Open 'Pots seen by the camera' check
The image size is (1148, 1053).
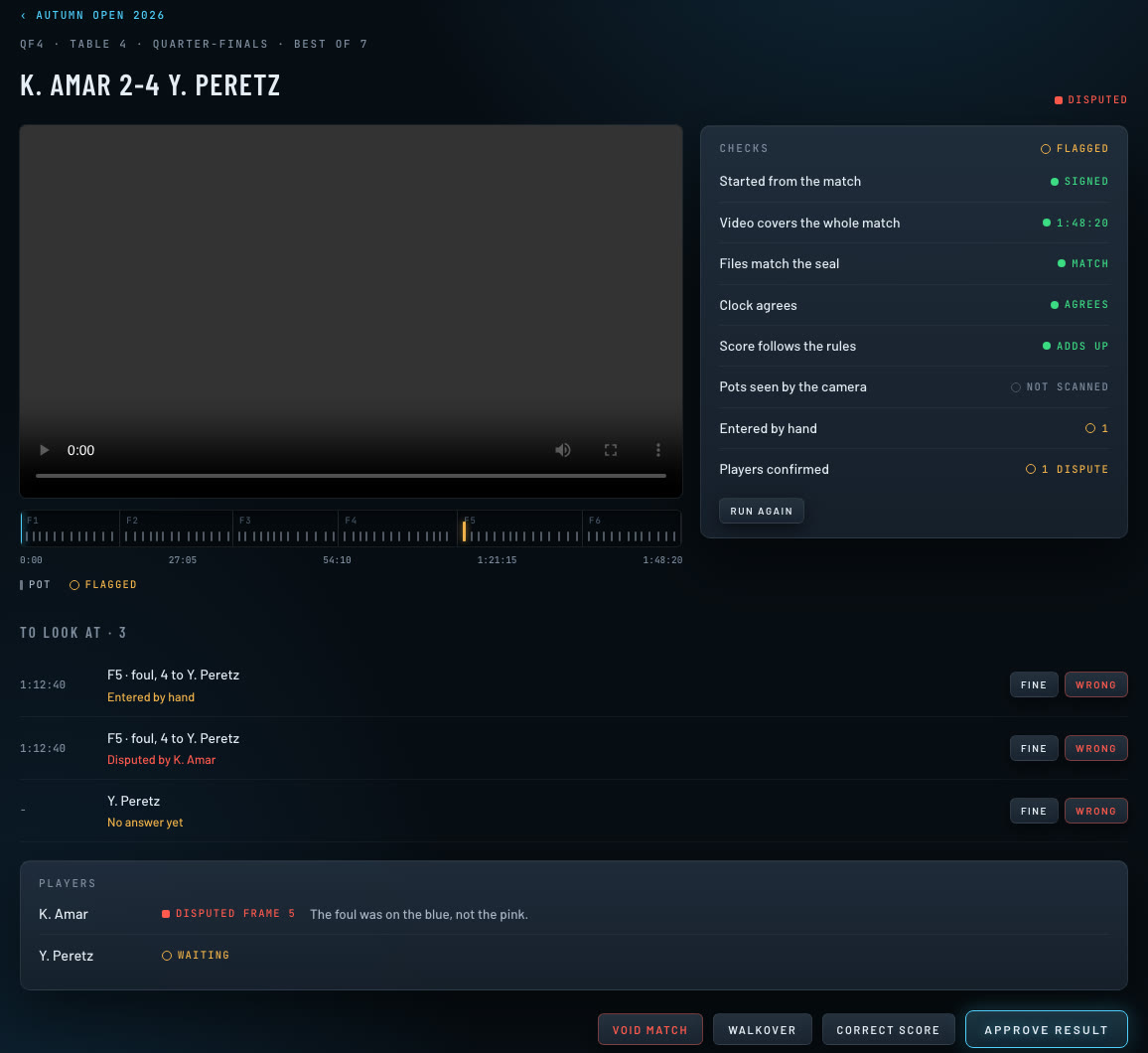point(914,386)
